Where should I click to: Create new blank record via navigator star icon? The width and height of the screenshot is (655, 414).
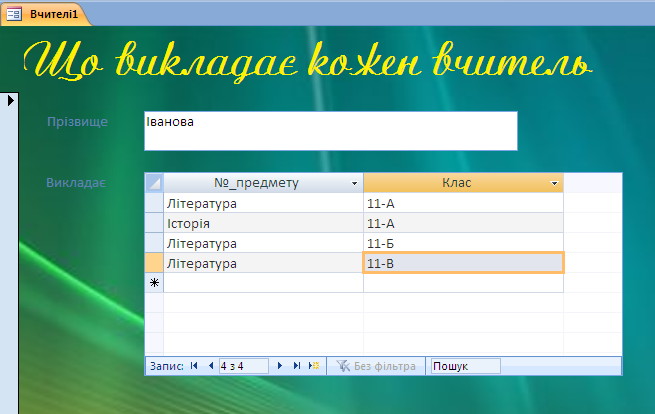[x=314, y=366]
